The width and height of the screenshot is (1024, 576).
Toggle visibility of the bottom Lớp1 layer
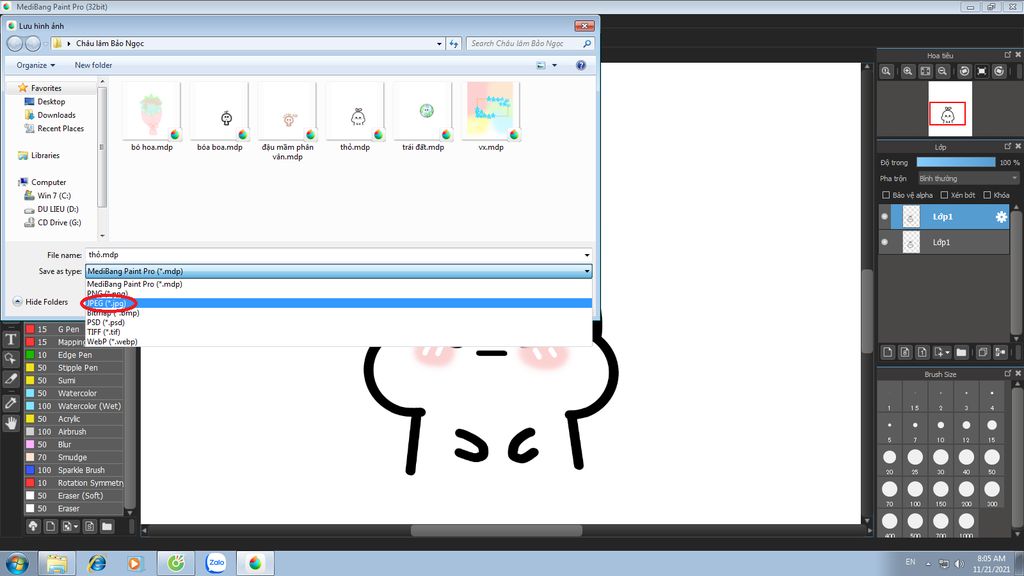pos(884,242)
